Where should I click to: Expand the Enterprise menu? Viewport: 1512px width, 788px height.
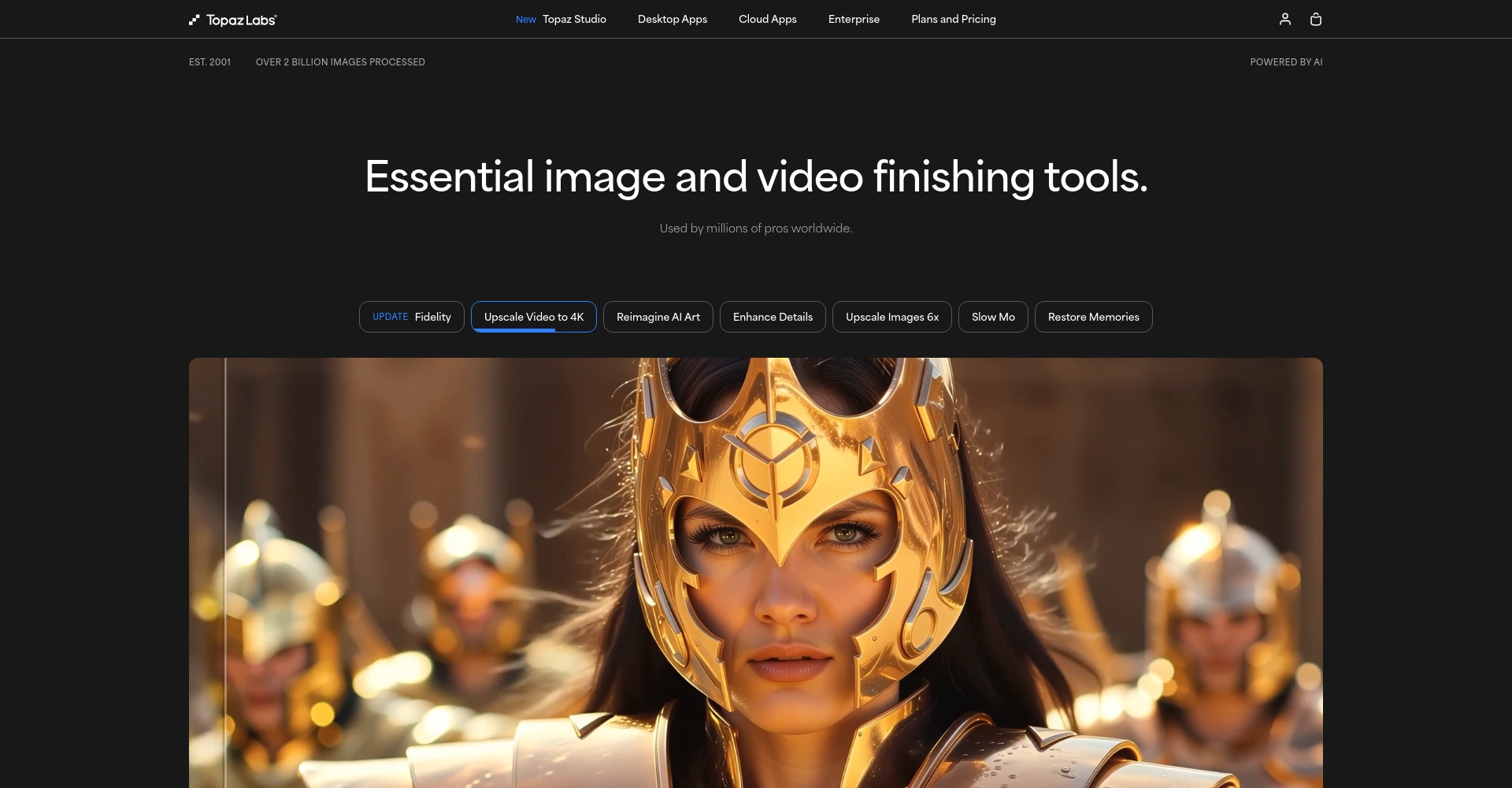pos(854,19)
